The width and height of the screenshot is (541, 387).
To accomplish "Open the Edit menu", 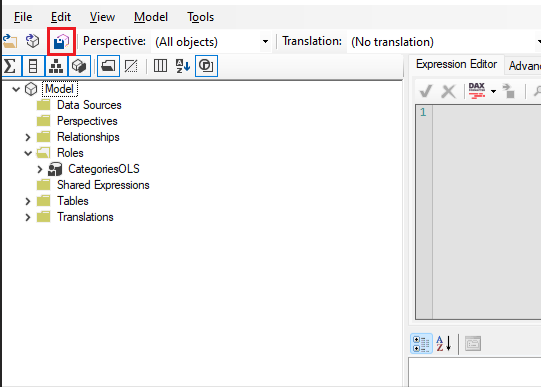I will pyautogui.click(x=61, y=17).
